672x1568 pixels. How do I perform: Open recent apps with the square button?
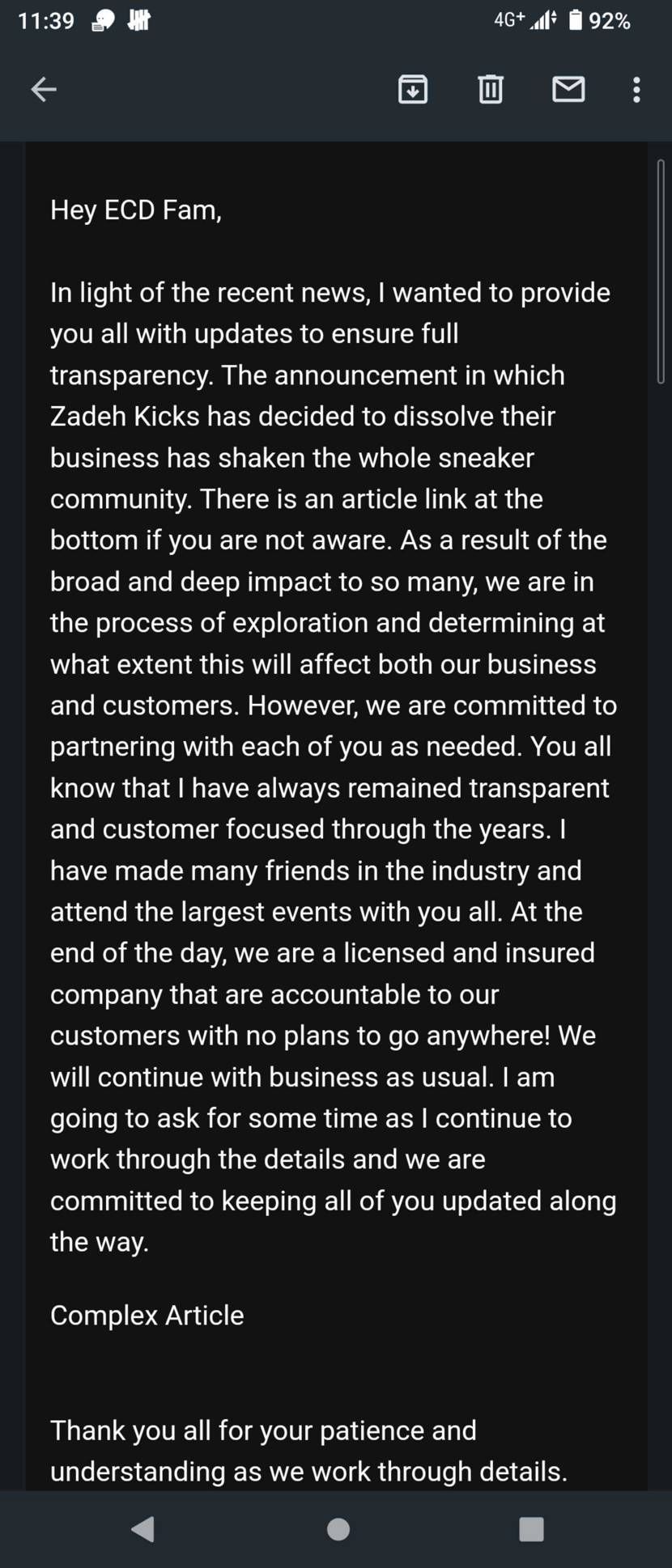pyautogui.click(x=531, y=1528)
